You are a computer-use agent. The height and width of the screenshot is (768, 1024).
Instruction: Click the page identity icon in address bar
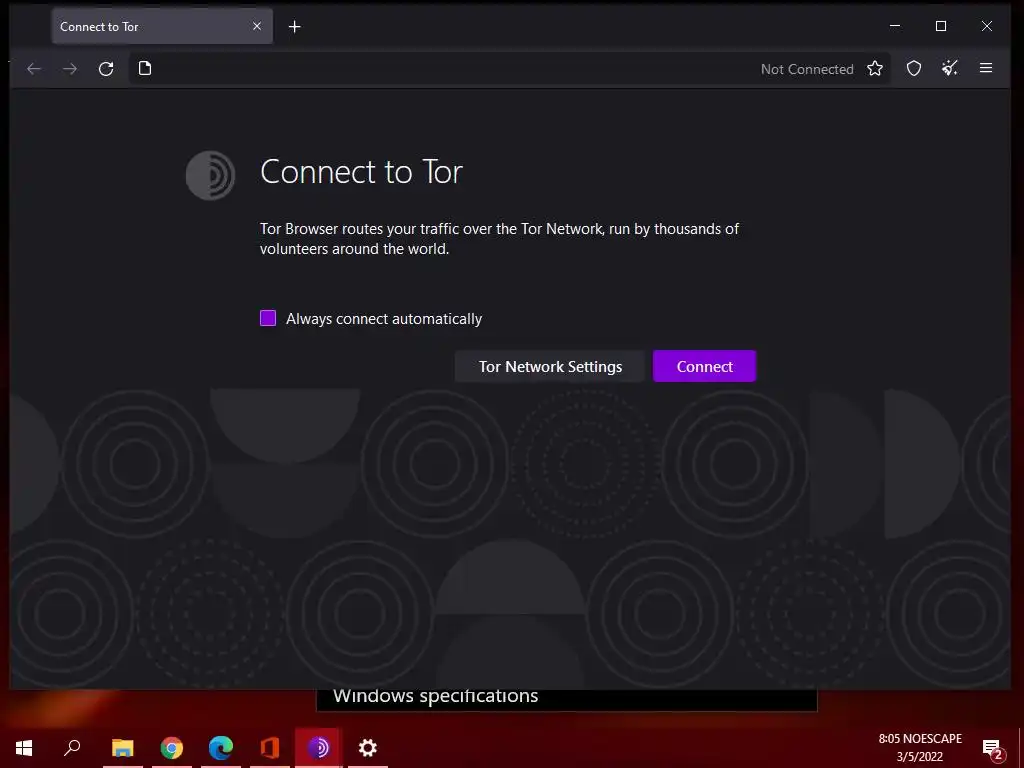pos(145,69)
